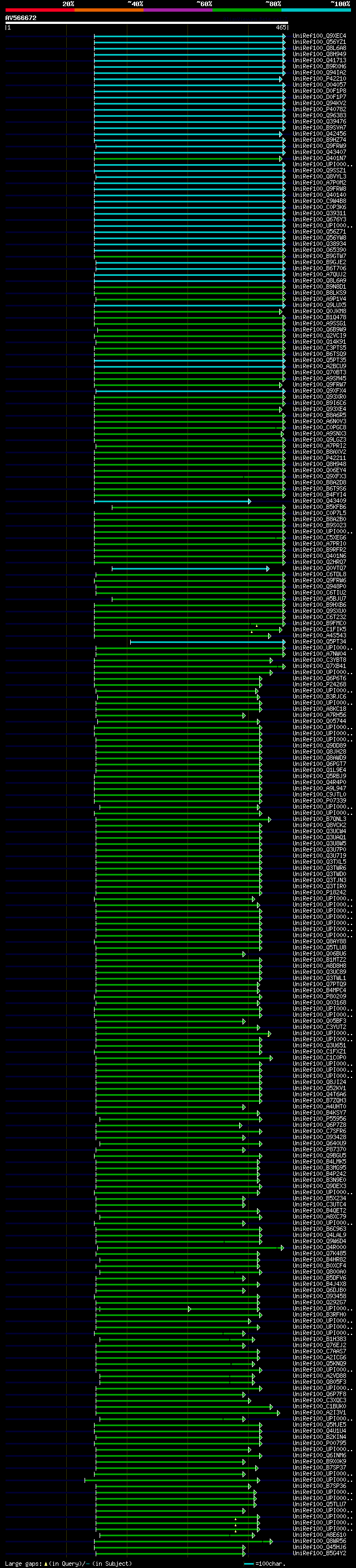Select the UniRef100_A8KC18 label

(x=319, y=710)
